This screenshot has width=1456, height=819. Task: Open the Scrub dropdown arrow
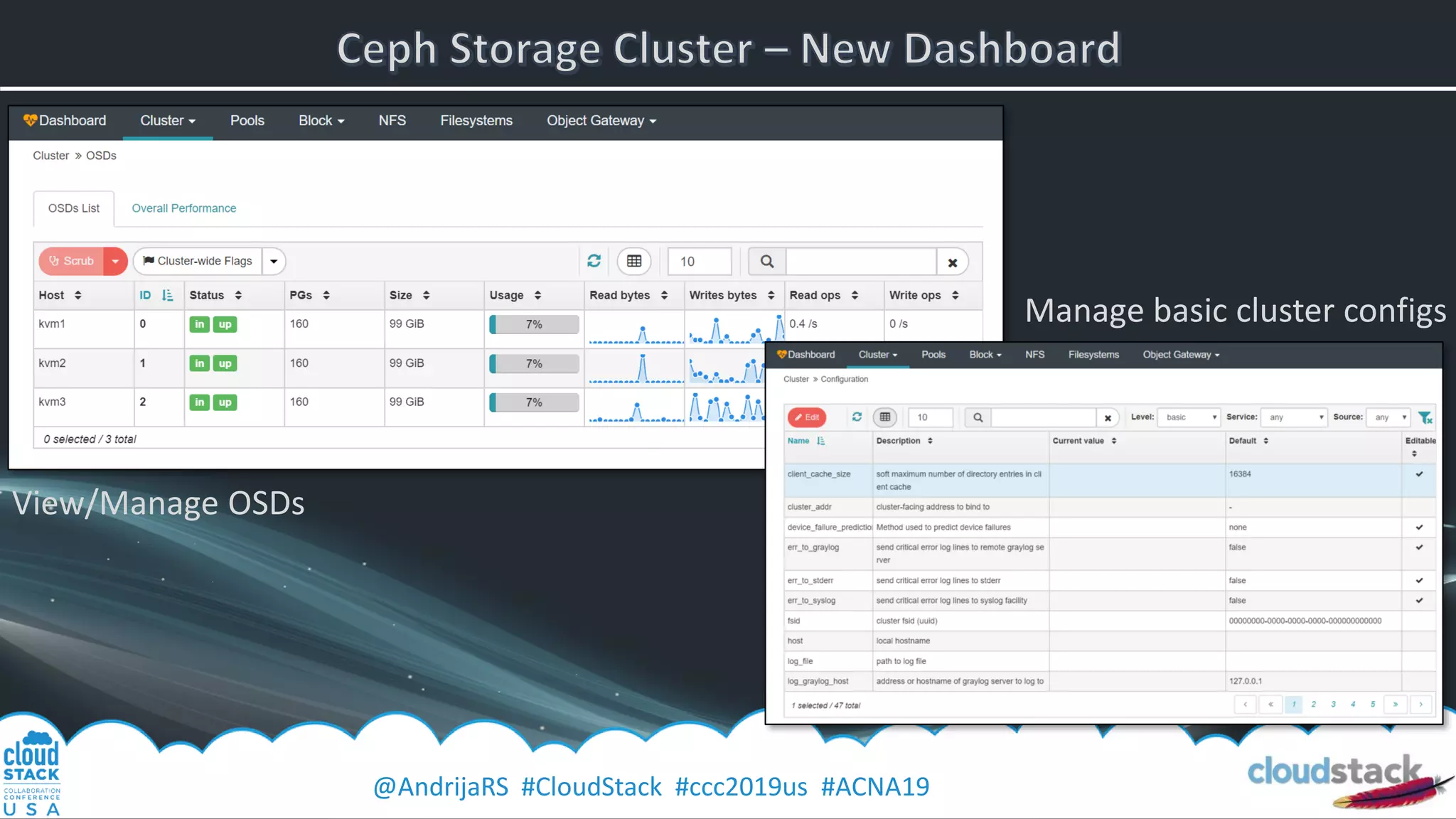115,261
